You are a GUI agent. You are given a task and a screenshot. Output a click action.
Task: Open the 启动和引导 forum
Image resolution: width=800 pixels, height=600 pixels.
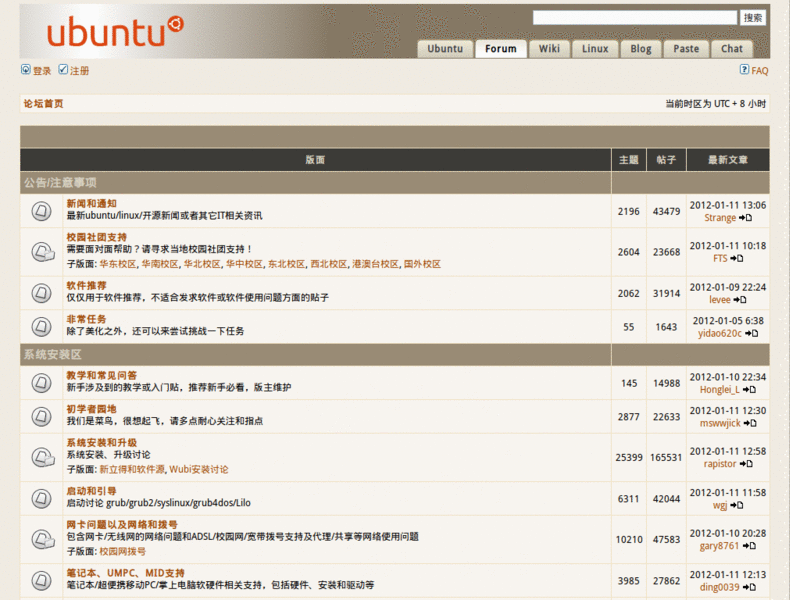(92, 491)
